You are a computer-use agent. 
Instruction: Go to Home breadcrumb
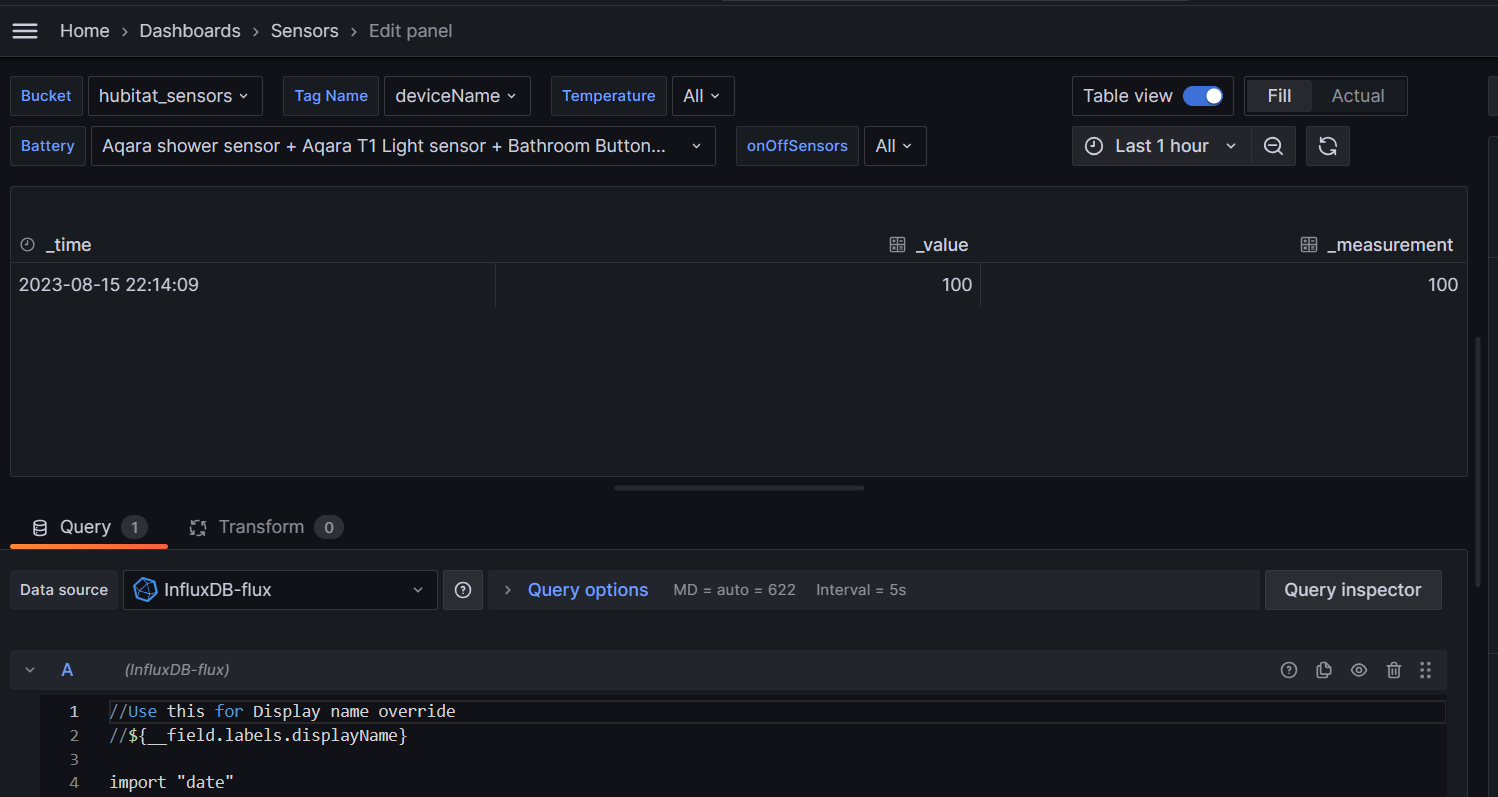click(x=84, y=31)
